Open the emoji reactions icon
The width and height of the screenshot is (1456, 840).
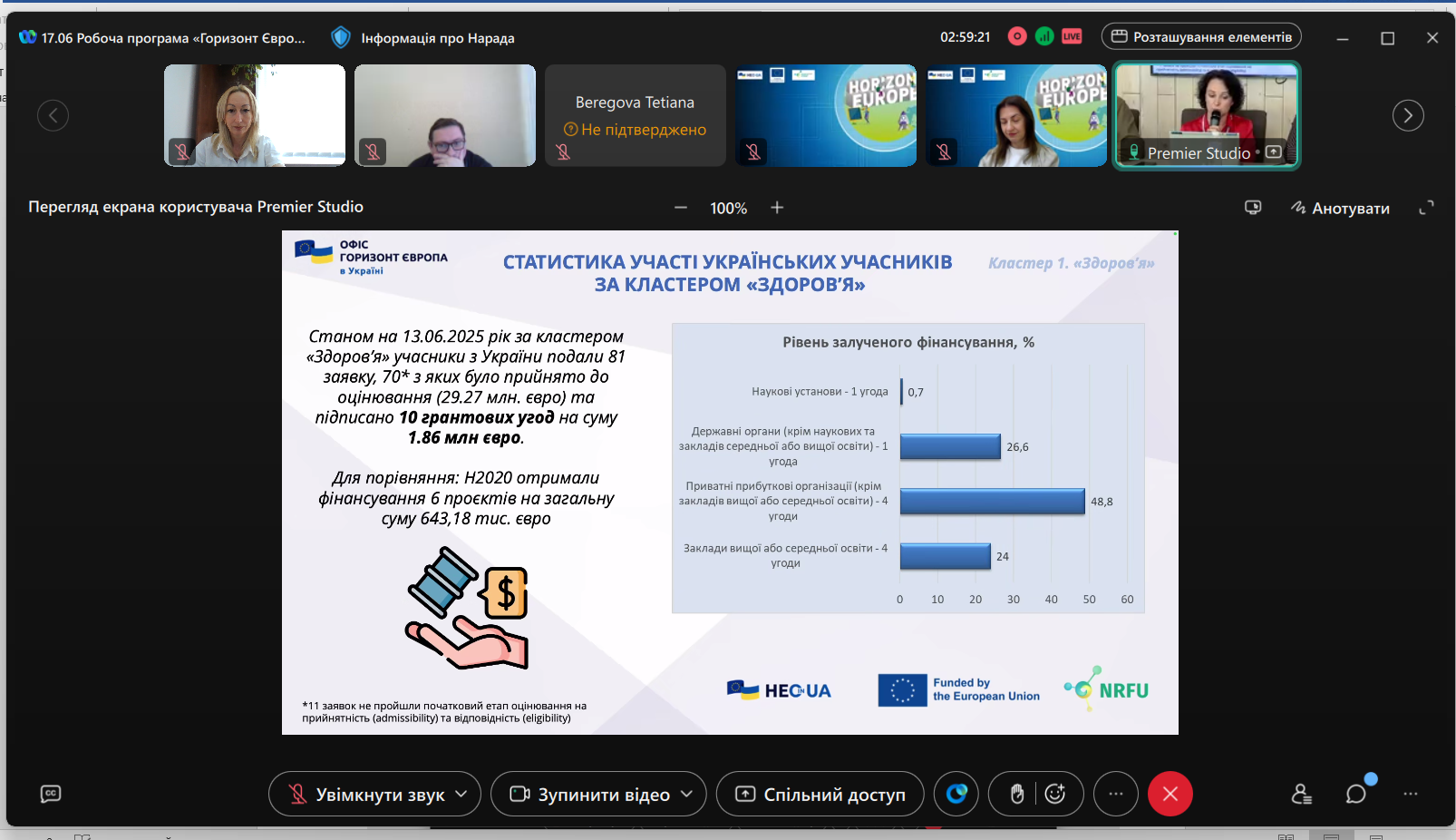pyautogui.click(x=1055, y=794)
